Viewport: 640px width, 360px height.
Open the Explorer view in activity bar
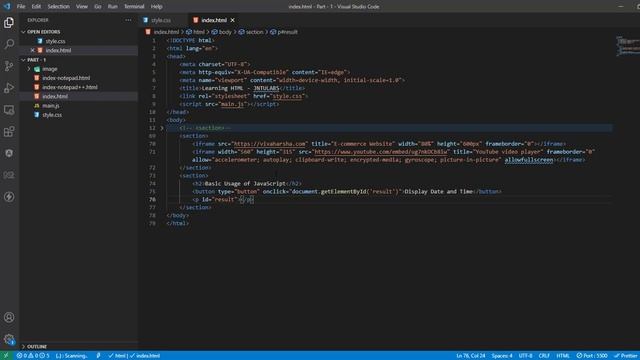[x=9, y=22]
